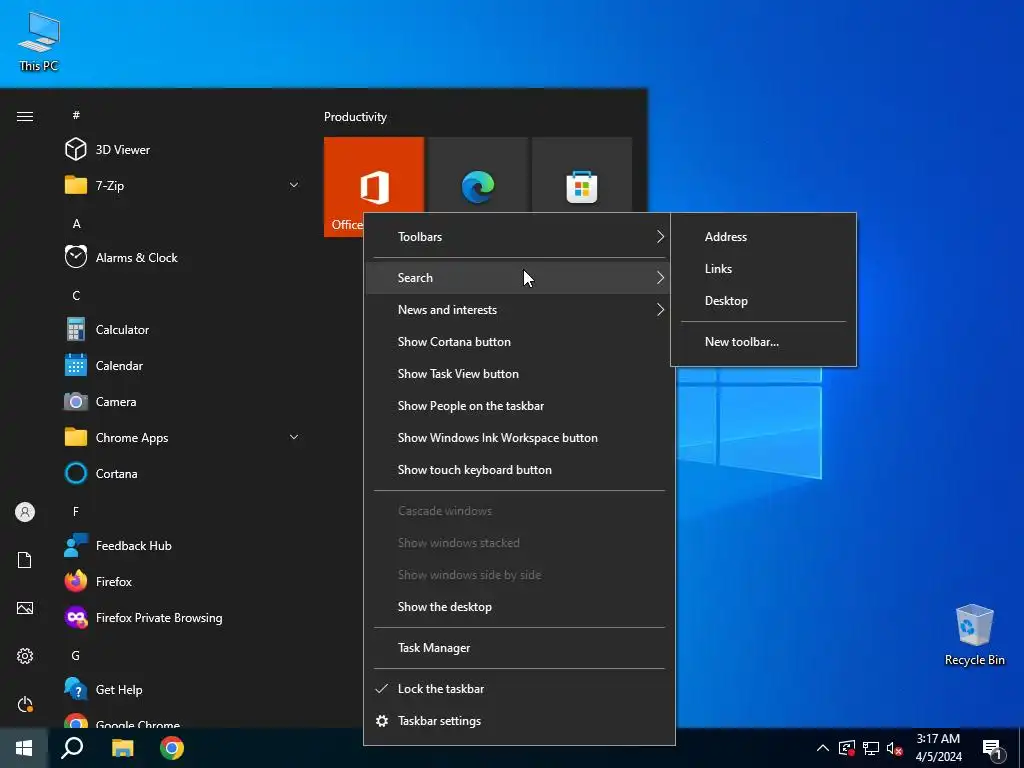Click the taskbar search magnifier icon
This screenshot has width=1024, height=768.
tap(72, 748)
